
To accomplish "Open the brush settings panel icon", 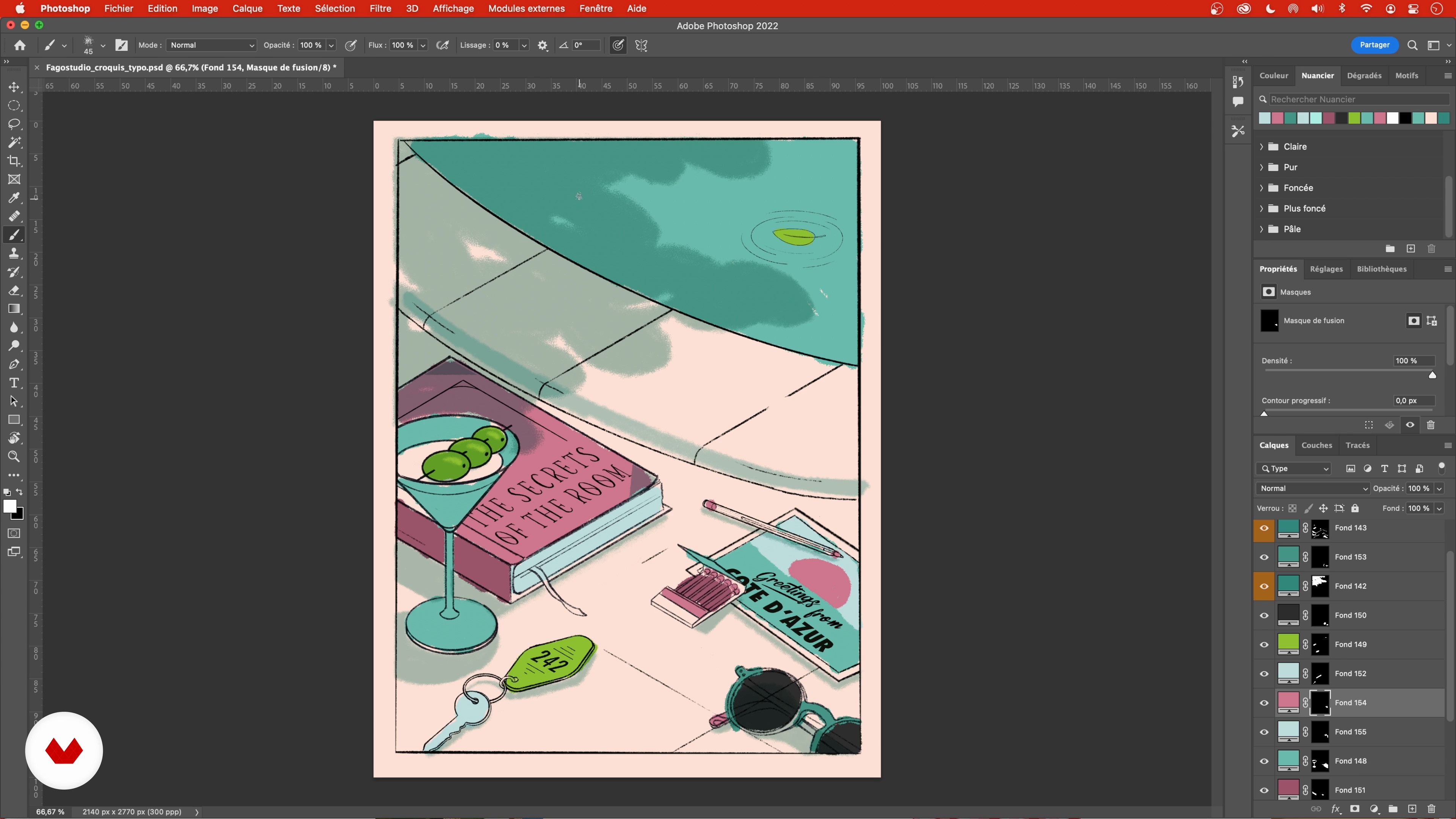I will pyautogui.click(x=121, y=45).
